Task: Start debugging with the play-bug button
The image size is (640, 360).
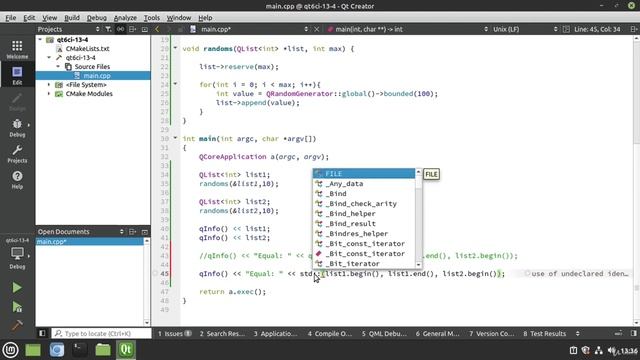Action: pos(17,307)
